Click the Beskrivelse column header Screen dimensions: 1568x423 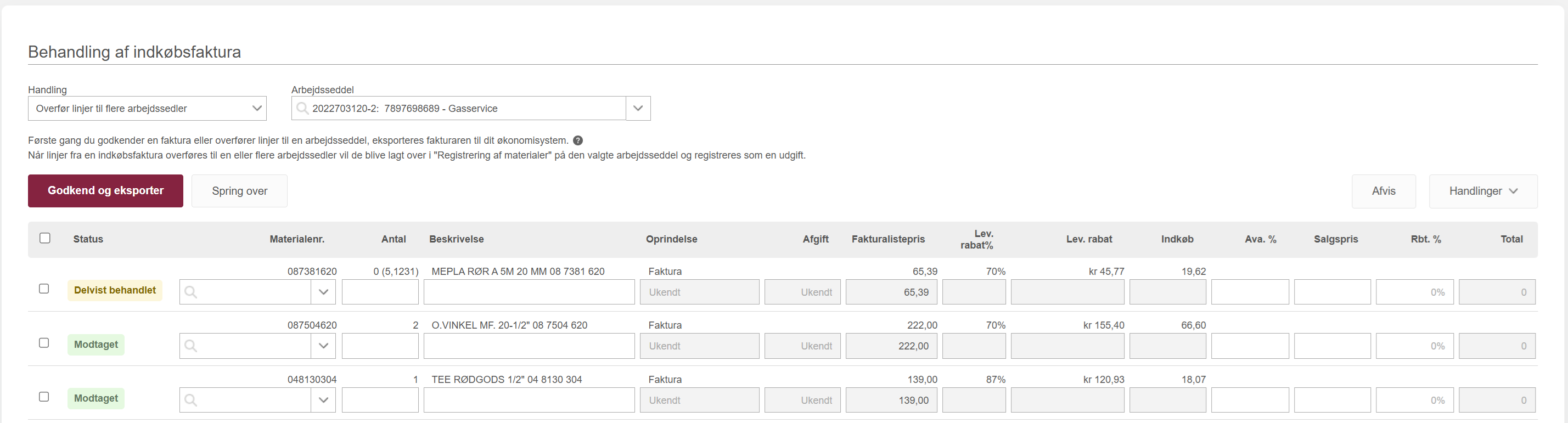[x=457, y=239]
